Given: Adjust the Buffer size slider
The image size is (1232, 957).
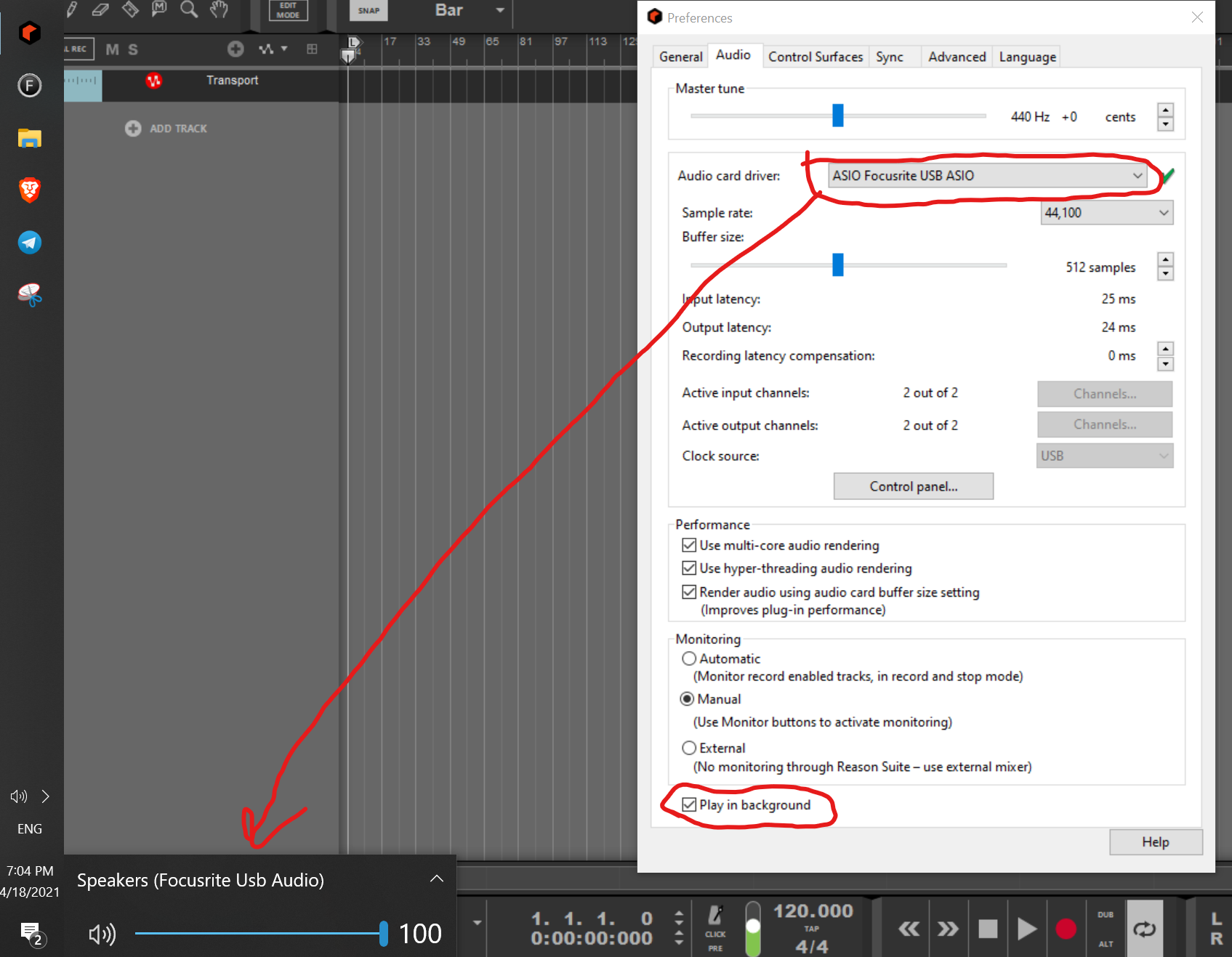Looking at the screenshot, I should tap(838, 265).
